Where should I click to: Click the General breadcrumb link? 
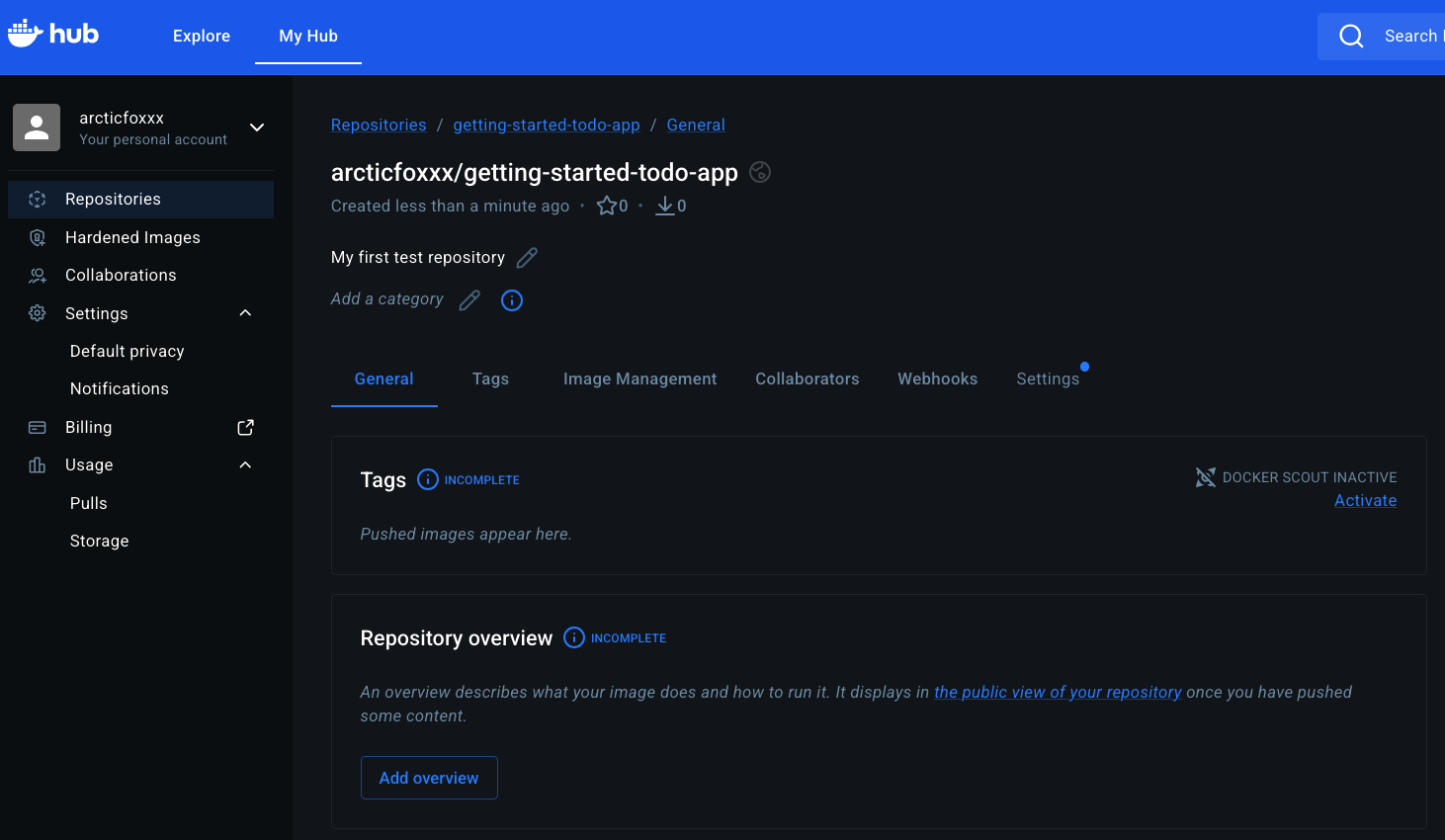(696, 126)
